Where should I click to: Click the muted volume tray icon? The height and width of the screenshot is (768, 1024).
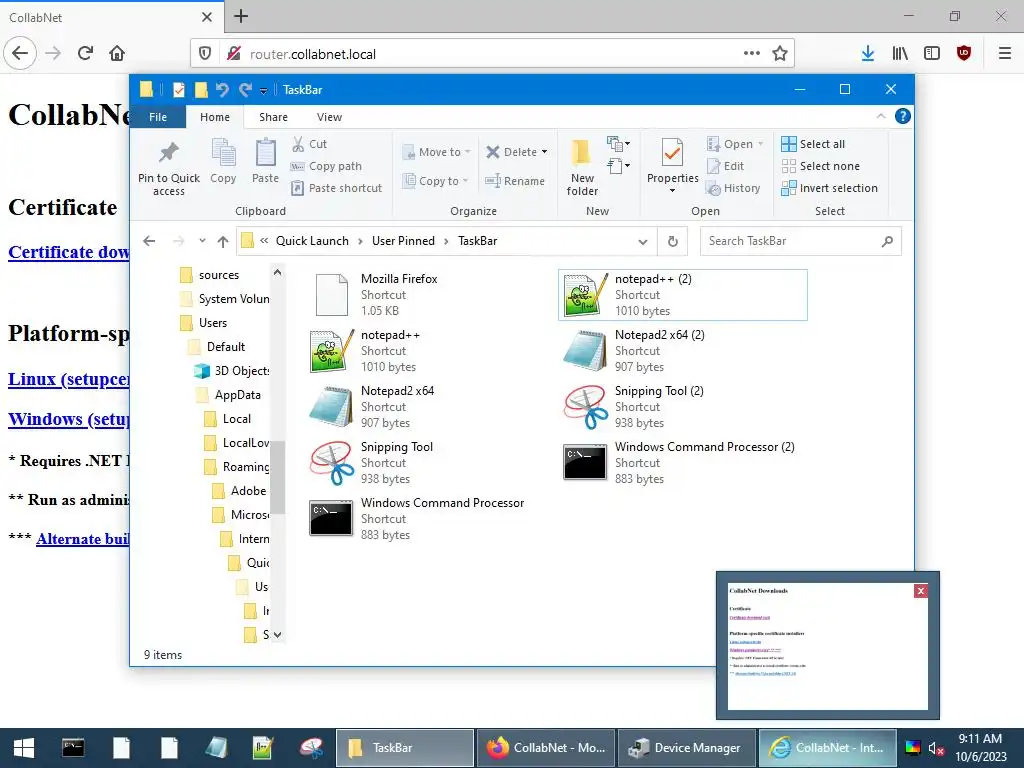[936, 748]
